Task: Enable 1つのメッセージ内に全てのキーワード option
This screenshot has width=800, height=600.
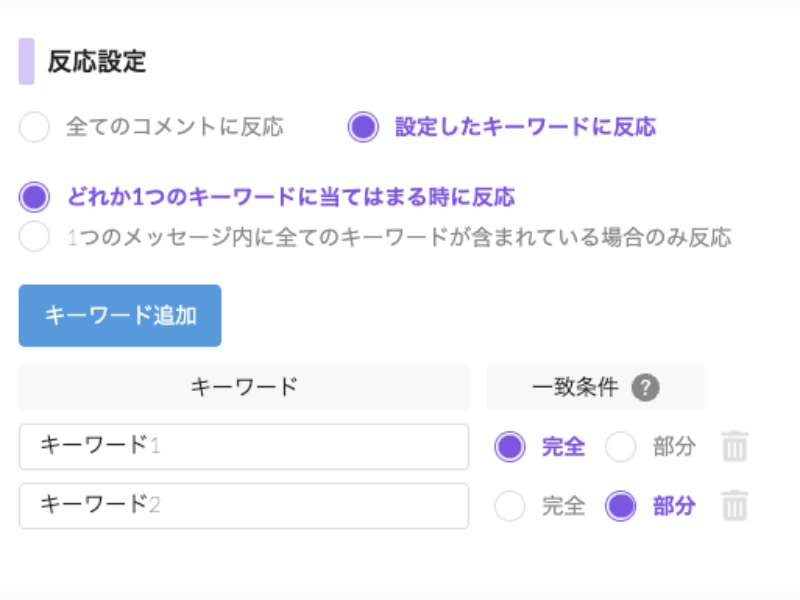Action: [x=35, y=237]
